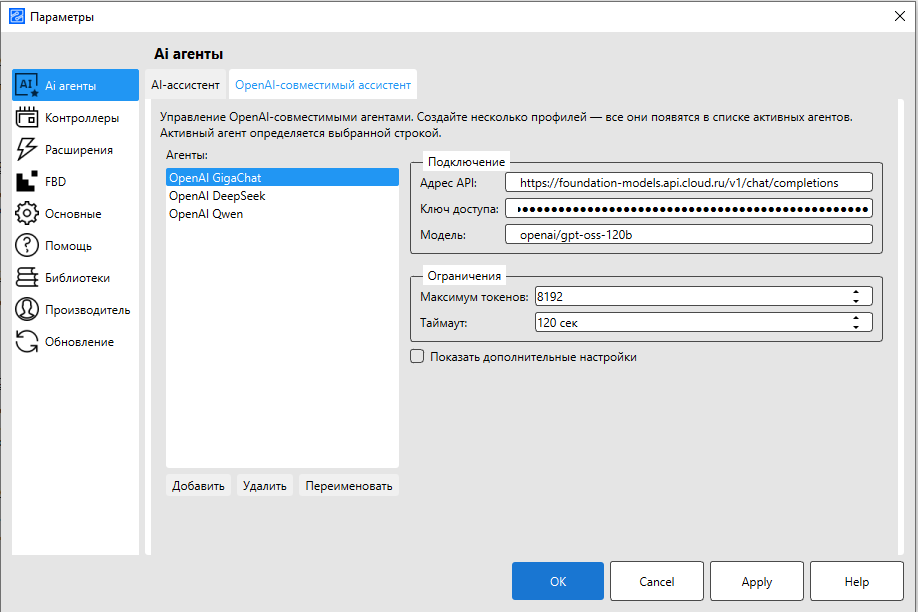The width and height of the screenshot is (918, 612).
Task: Click the Удалить button
Action: 265,486
